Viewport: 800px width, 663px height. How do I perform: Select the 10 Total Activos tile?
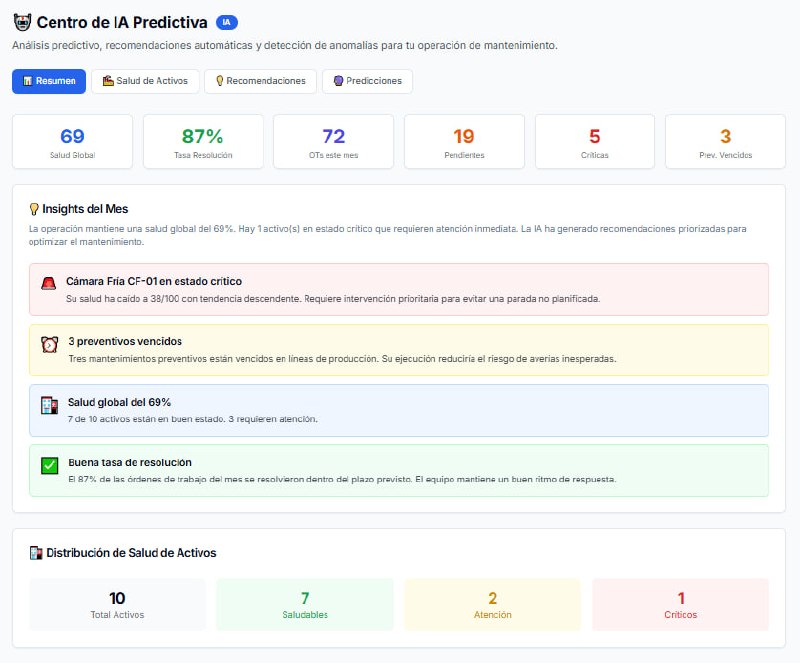pos(117,604)
